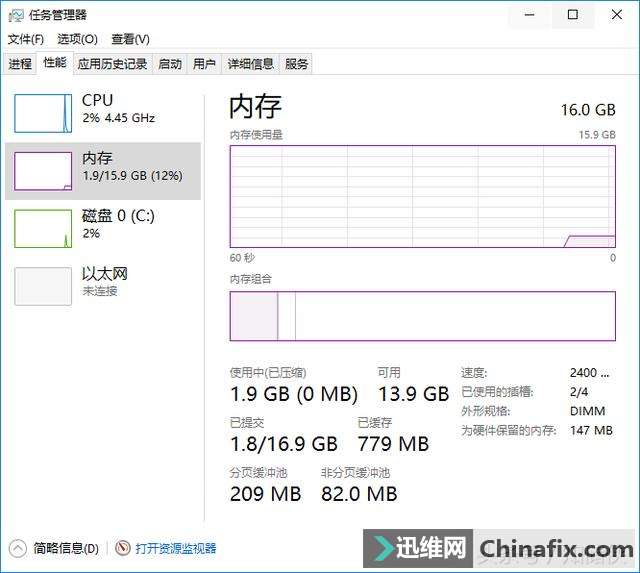Image resolution: width=640 pixels, height=573 pixels.
Task: Select the 内存 memory graph thumbnail
Action: tap(43, 171)
